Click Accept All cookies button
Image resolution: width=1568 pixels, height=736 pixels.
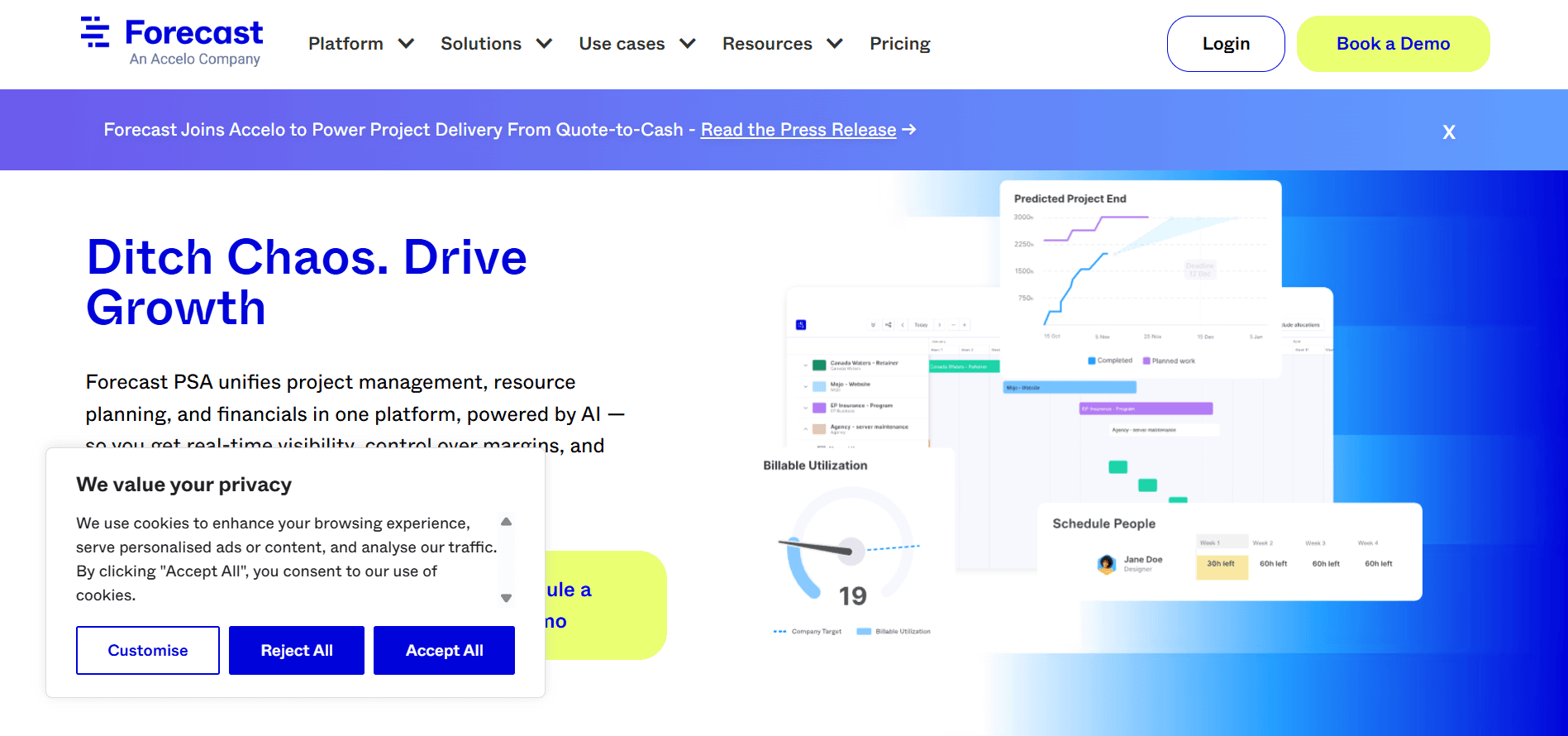coord(445,650)
